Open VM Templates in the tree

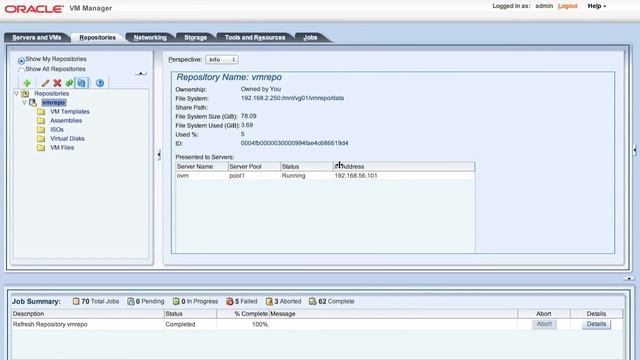(x=70, y=111)
